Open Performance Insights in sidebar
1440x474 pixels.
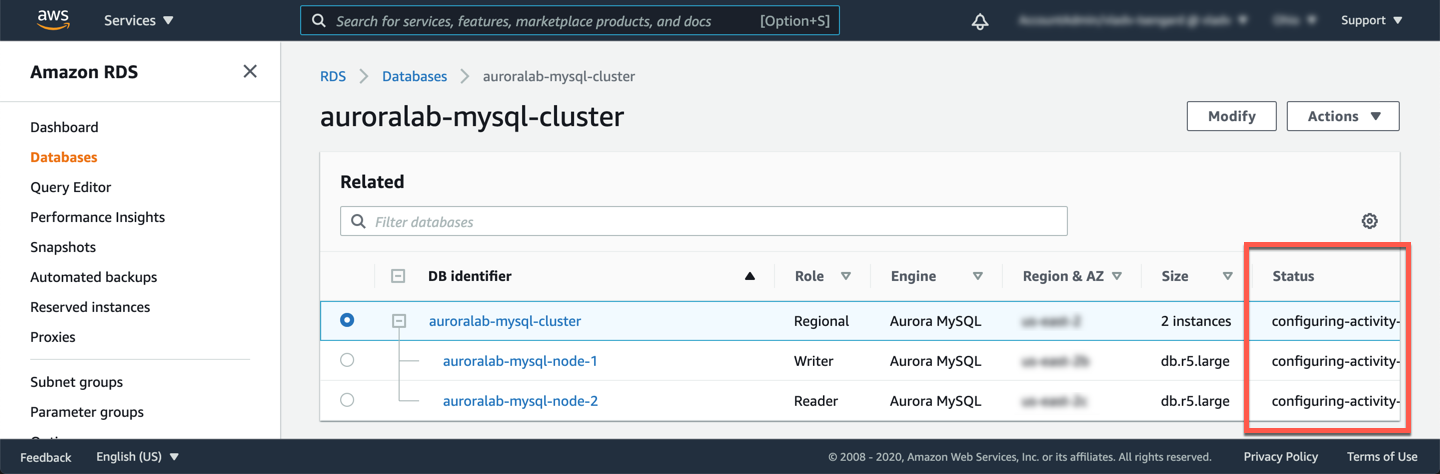tap(98, 217)
